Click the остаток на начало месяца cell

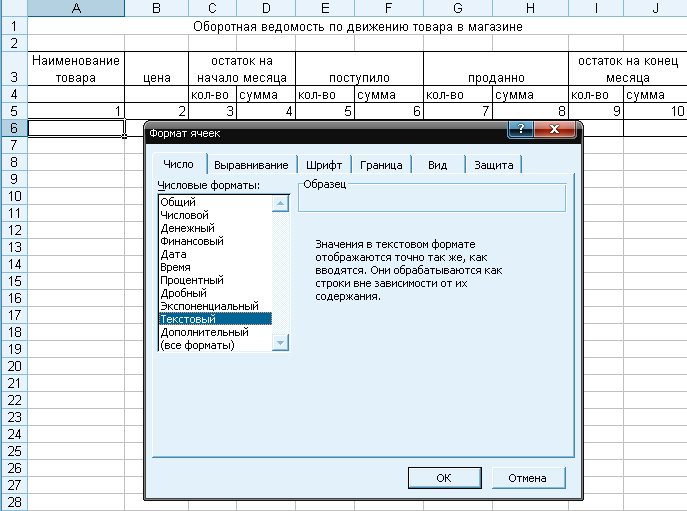pos(242,68)
